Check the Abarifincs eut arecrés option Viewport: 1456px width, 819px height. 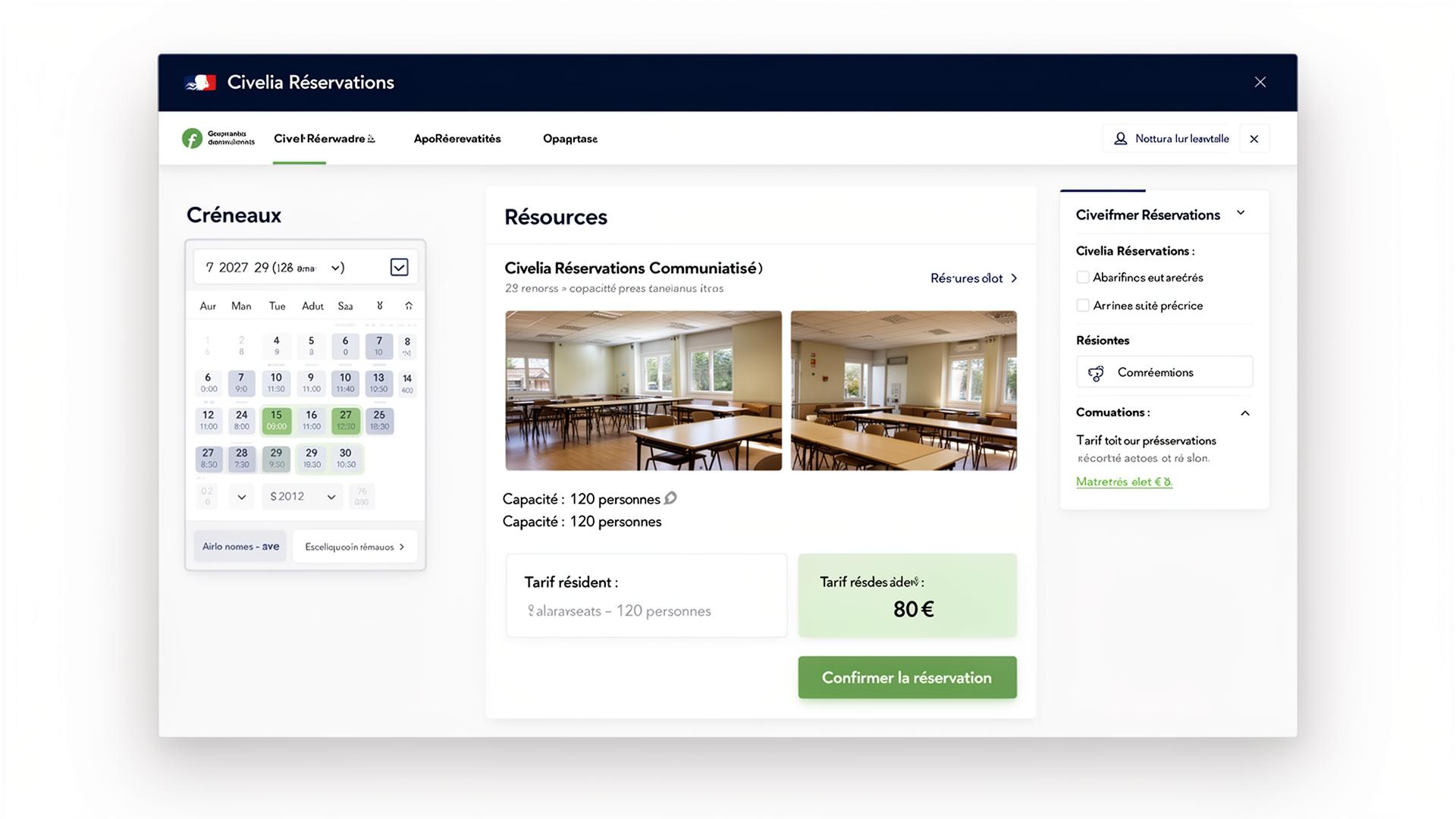click(1083, 278)
